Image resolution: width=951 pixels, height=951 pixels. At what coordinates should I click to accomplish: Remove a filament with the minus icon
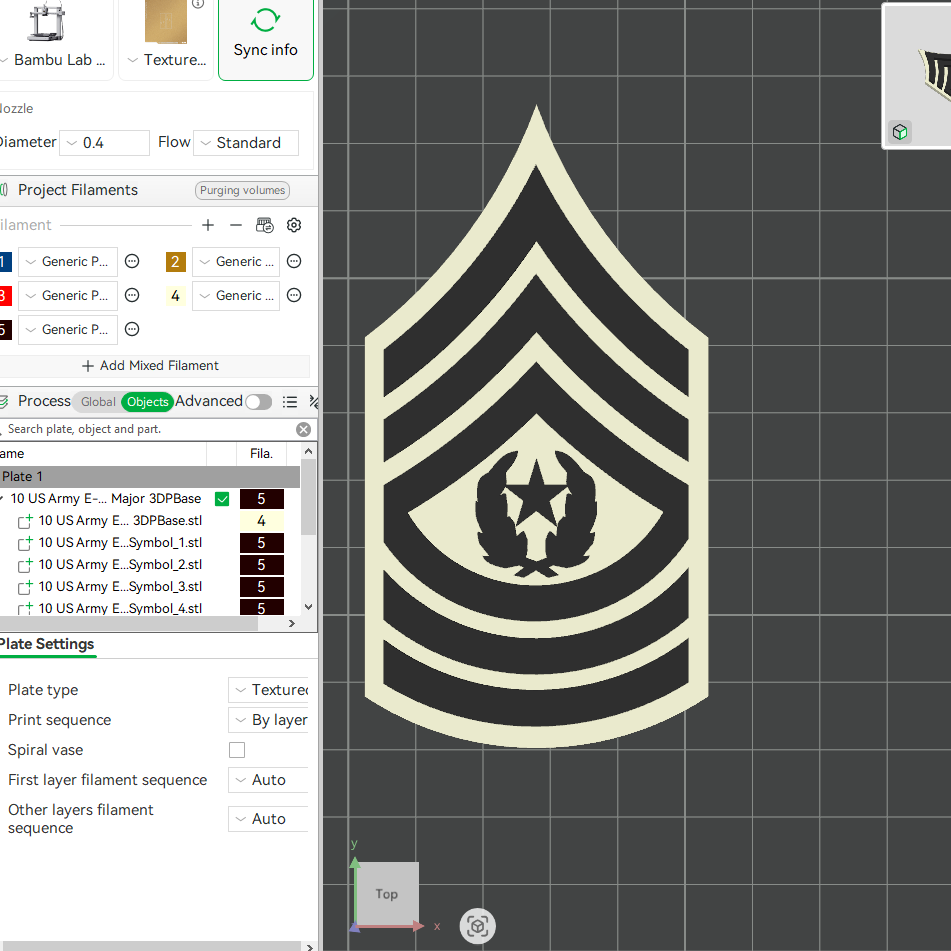coord(236,226)
